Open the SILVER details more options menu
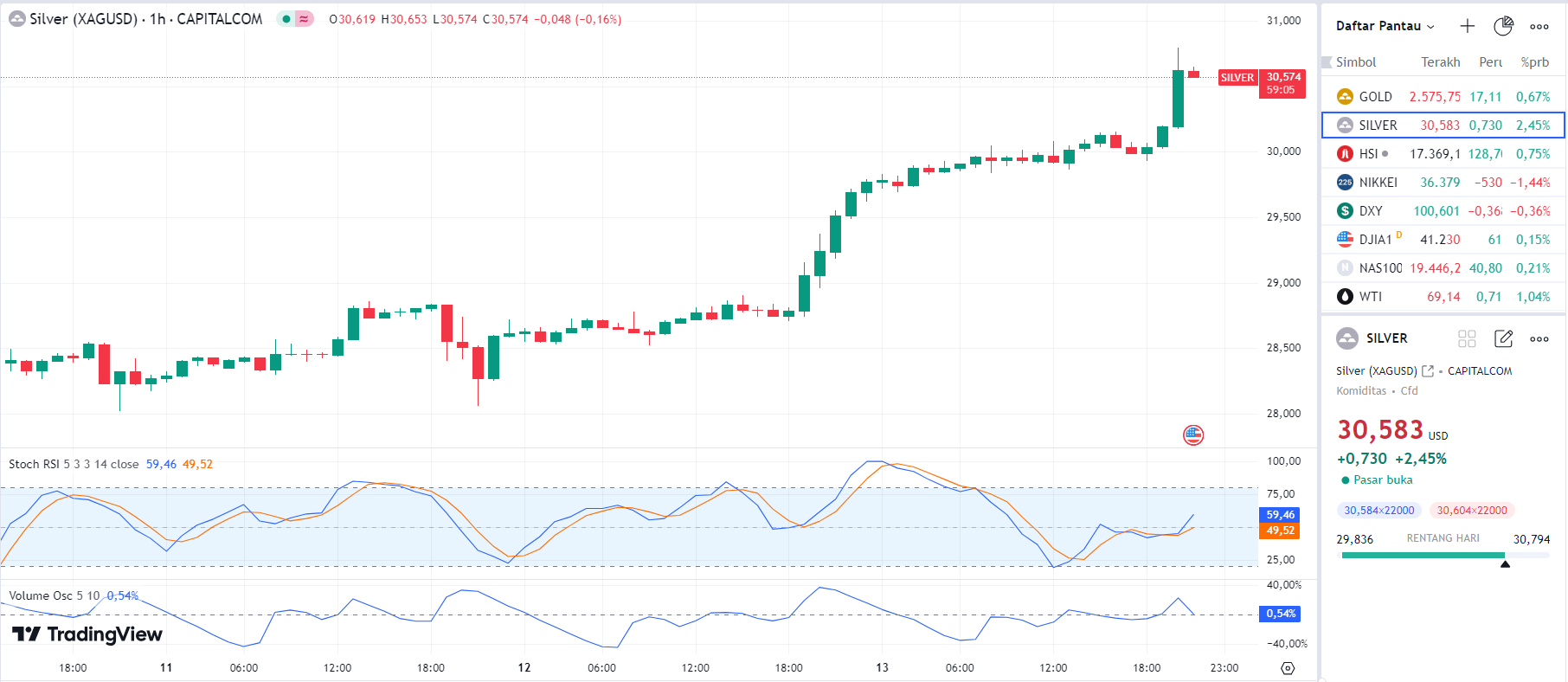1568x682 pixels. pos(1539,338)
